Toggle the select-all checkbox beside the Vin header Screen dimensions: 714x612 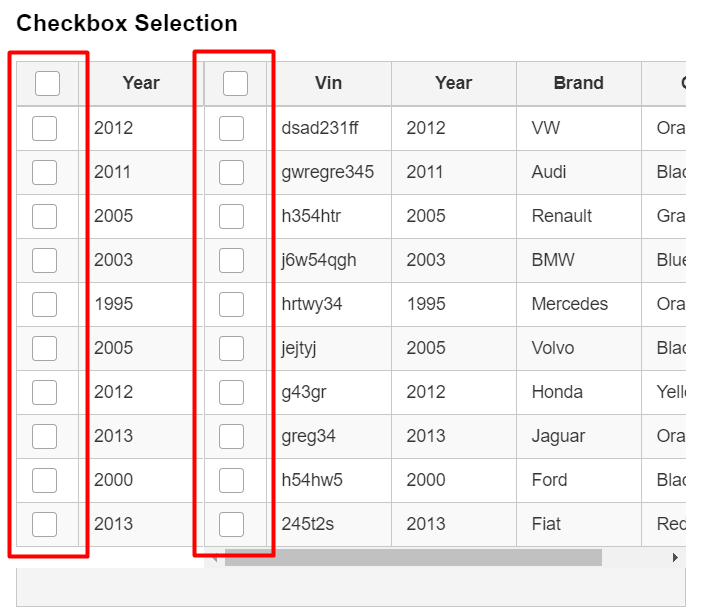(x=235, y=84)
